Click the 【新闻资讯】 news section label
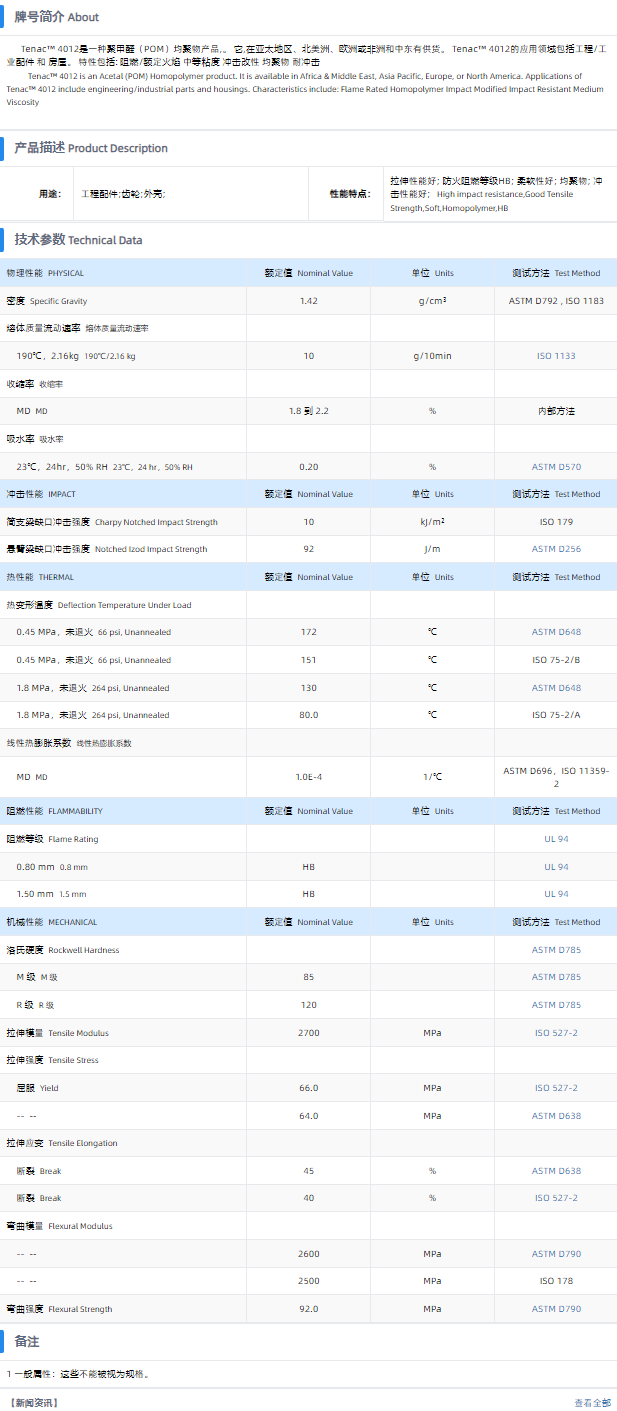This screenshot has width=617, height=1411. point(33,1403)
